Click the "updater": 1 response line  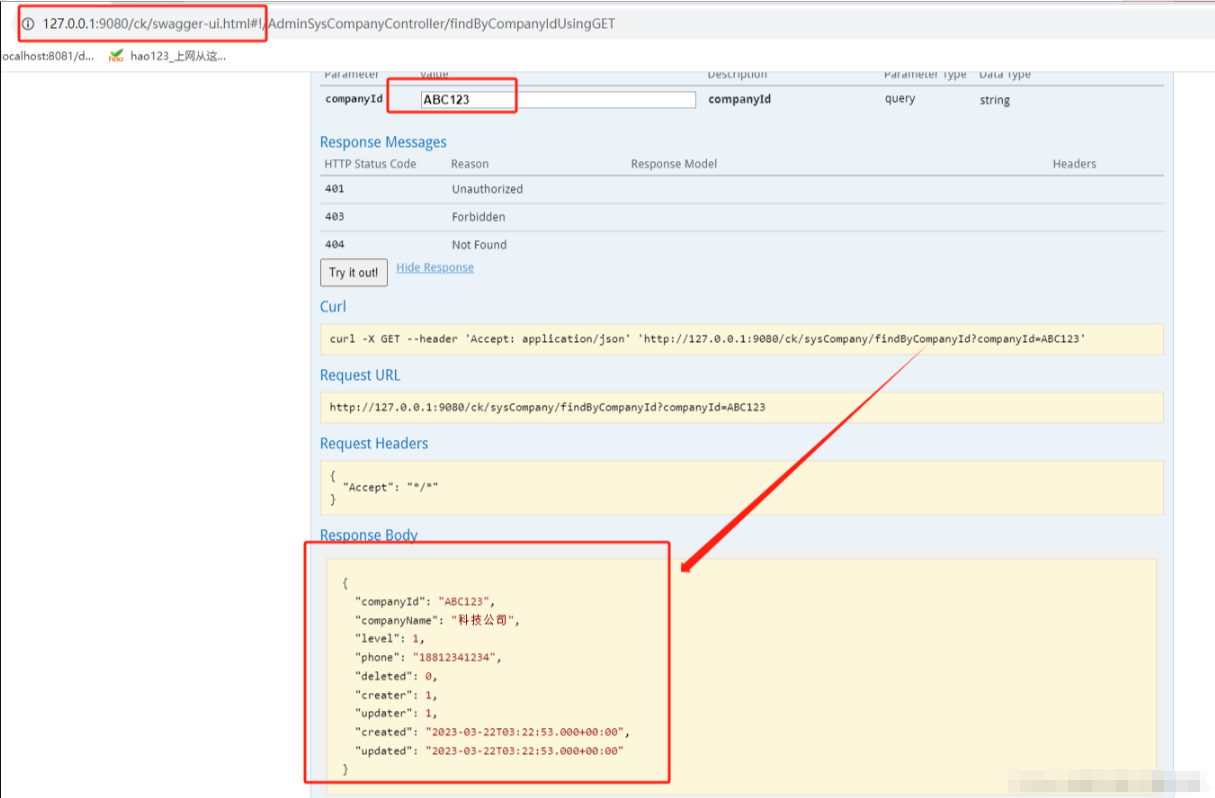(396, 713)
